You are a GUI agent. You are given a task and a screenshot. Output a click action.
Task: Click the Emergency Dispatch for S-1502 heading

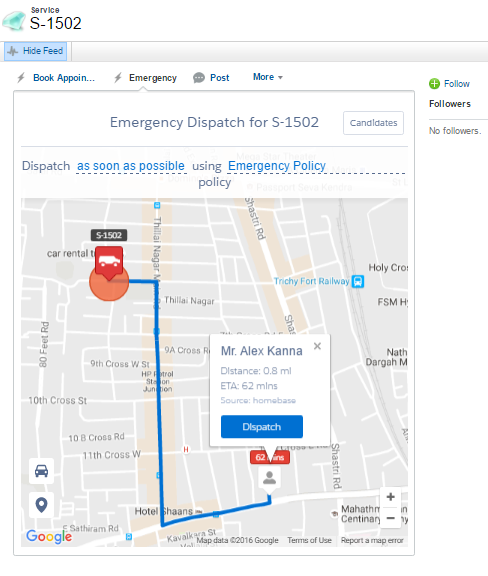pyautogui.click(x=214, y=122)
